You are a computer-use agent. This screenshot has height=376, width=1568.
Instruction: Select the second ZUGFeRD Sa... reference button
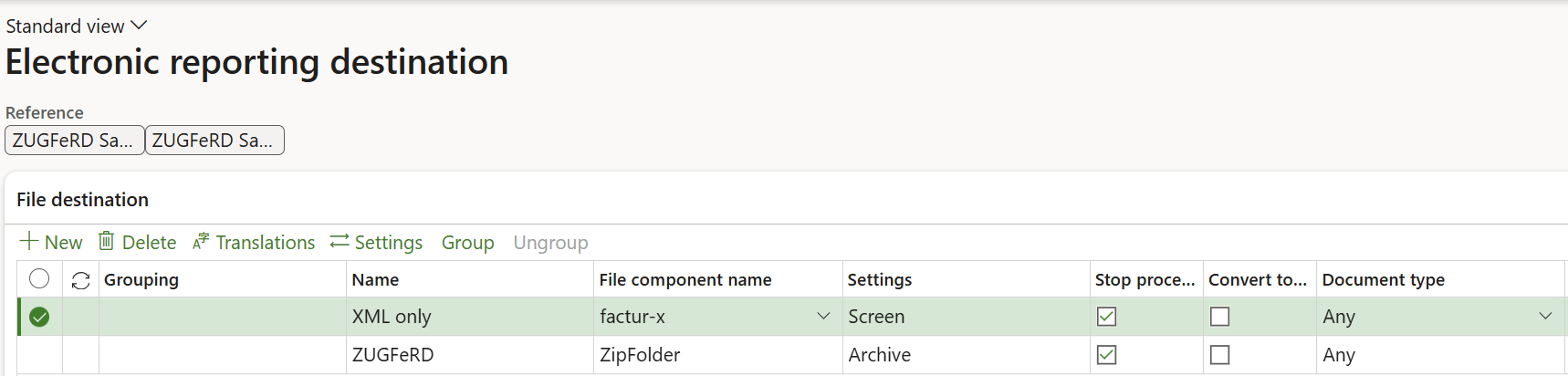(x=214, y=141)
